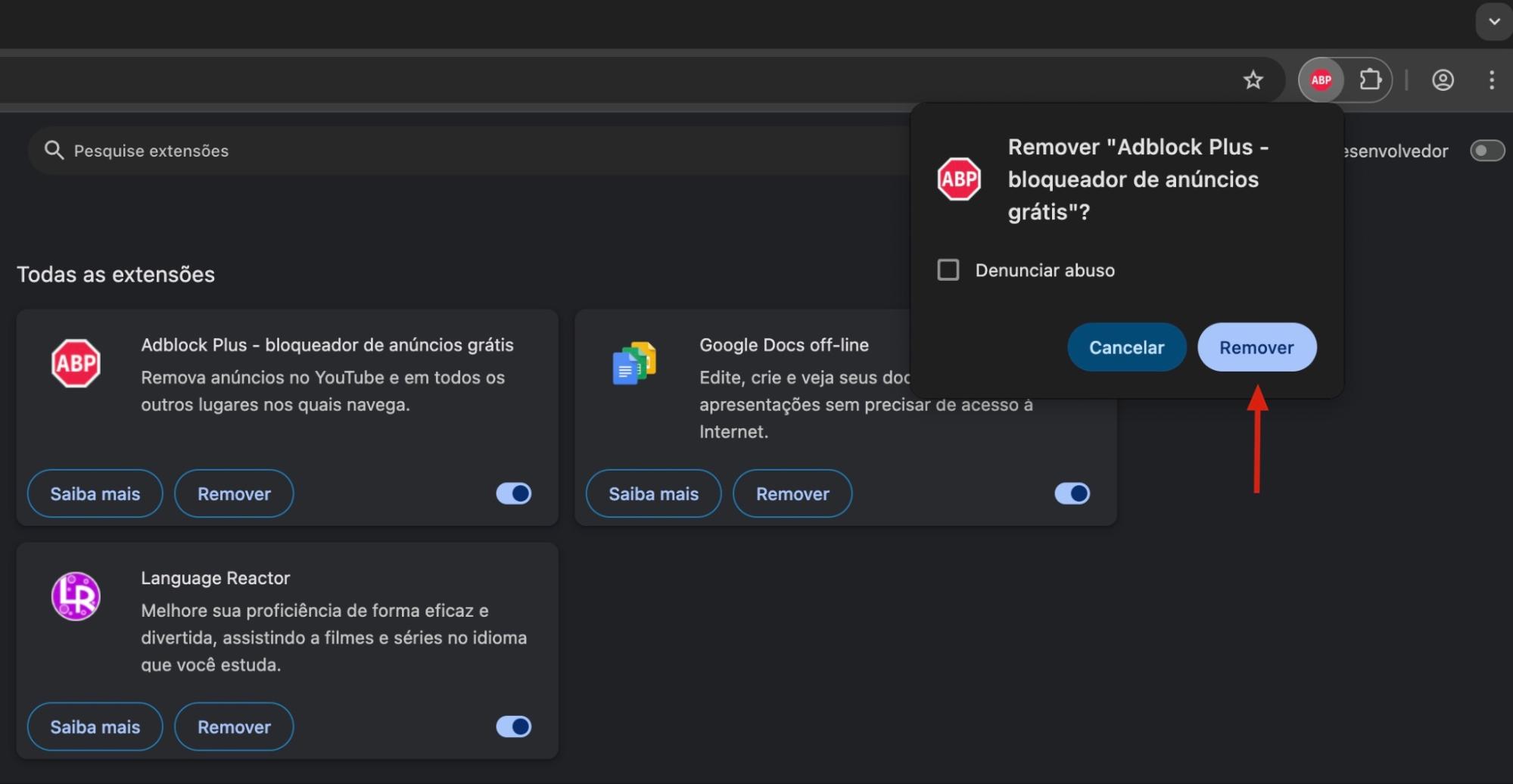Open Saiba mais for Language Reactor
This screenshot has height=784, width=1513.
tap(95, 726)
